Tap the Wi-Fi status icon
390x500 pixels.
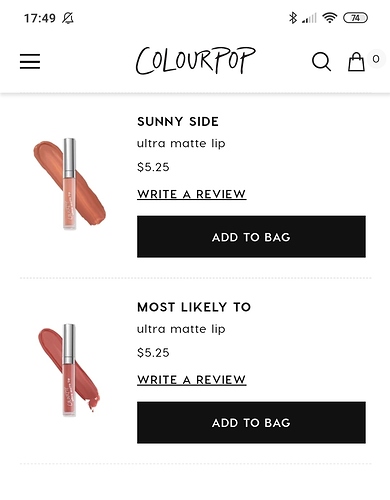tap(329, 18)
